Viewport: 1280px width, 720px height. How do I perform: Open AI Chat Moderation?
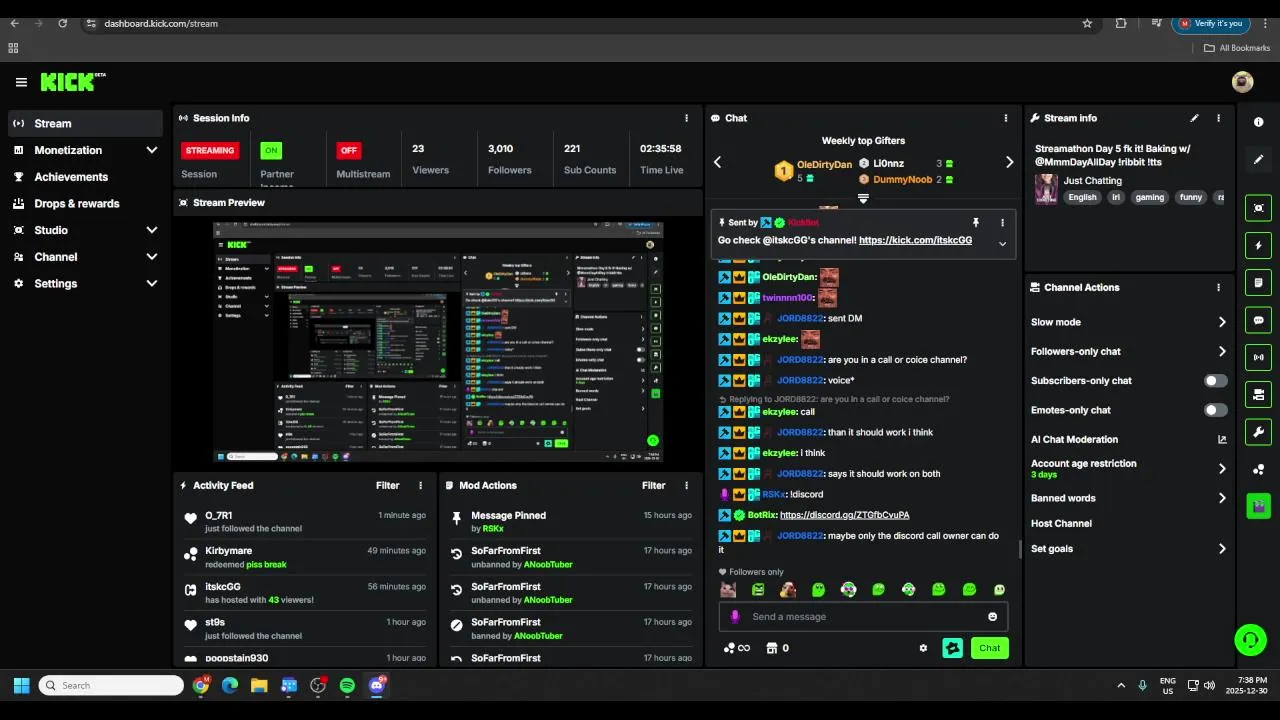coord(1129,439)
